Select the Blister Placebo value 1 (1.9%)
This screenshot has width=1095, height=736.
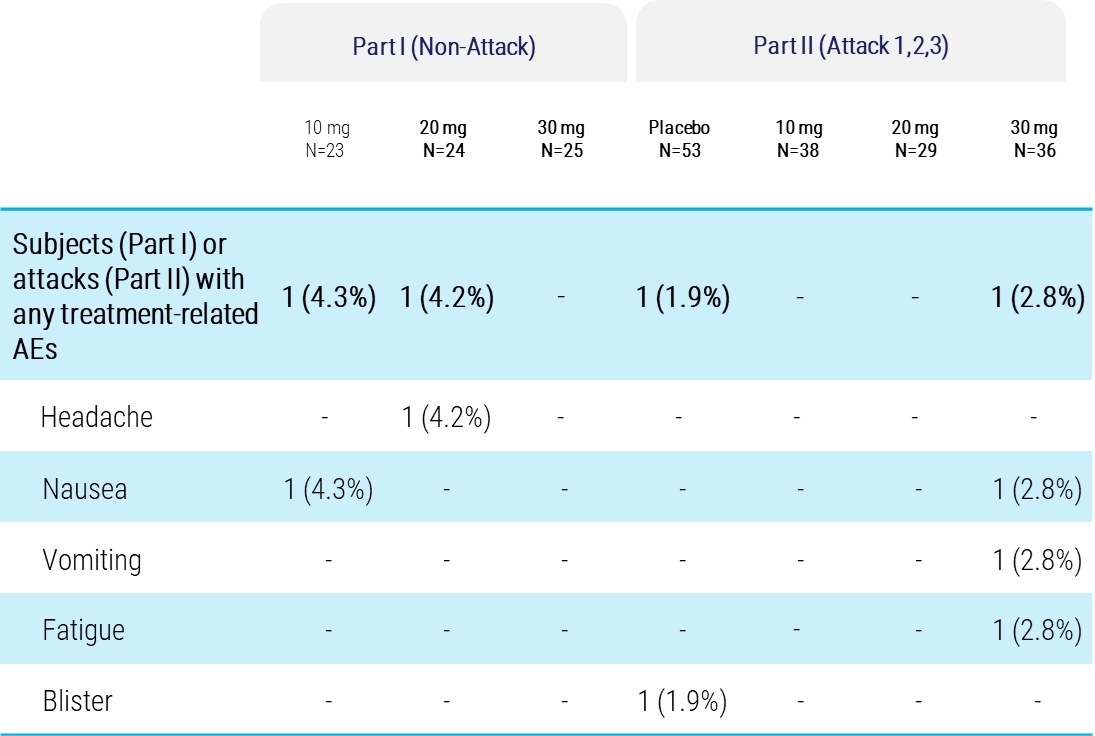pyautogui.click(x=681, y=701)
